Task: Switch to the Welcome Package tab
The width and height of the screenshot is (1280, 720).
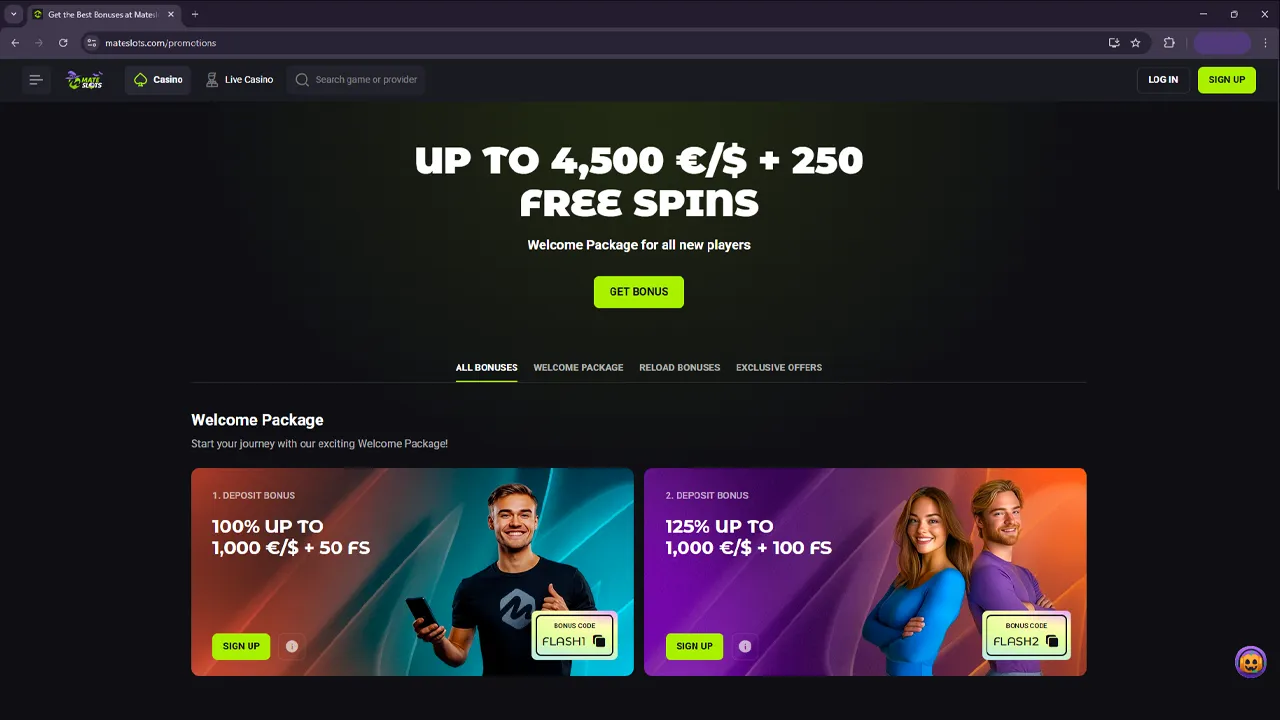Action: point(578,368)
